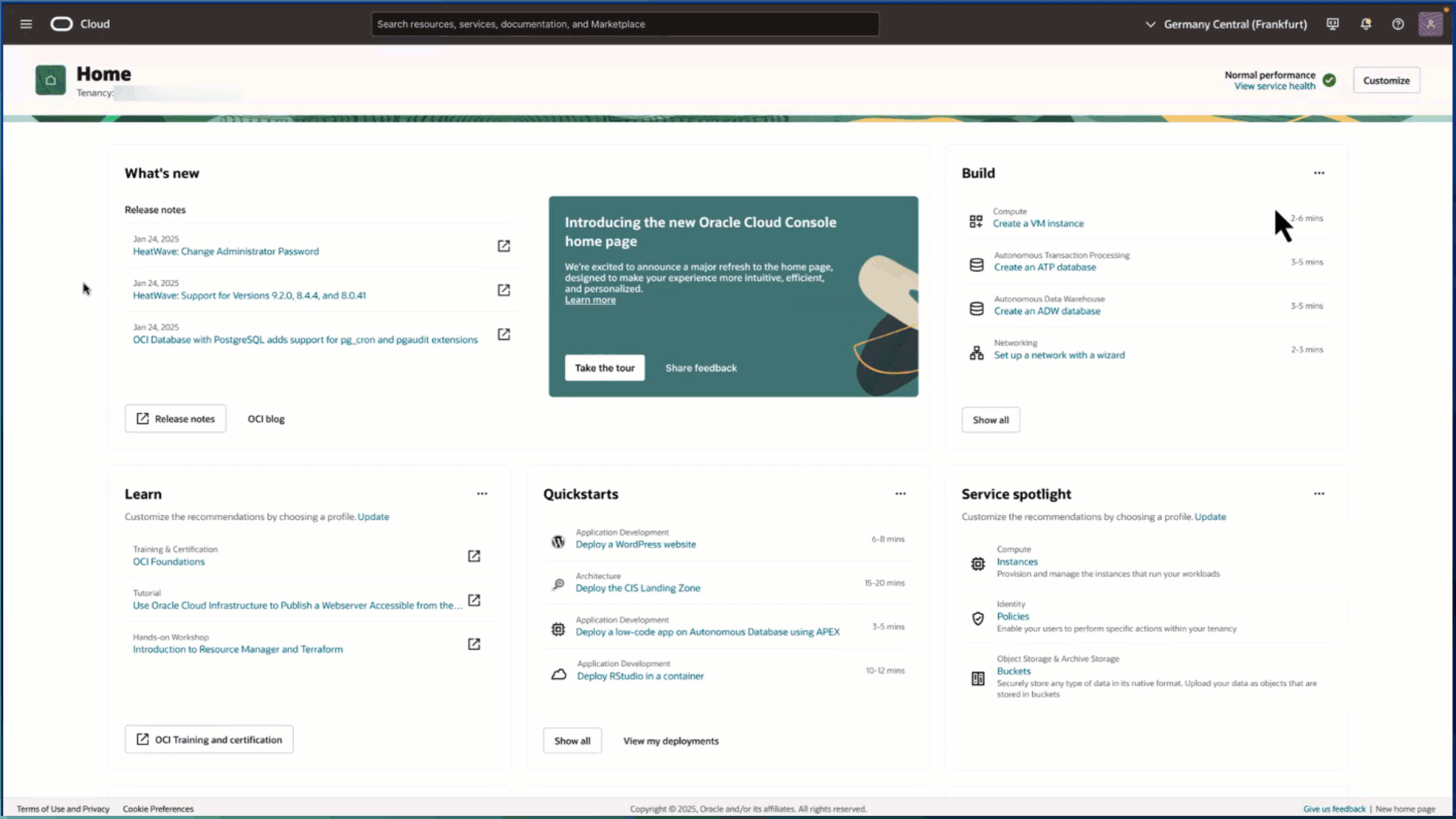Open the Learn panel ellipsis menu
Image resolution: width=1456 pixels, height=819 pixels.
482,494
